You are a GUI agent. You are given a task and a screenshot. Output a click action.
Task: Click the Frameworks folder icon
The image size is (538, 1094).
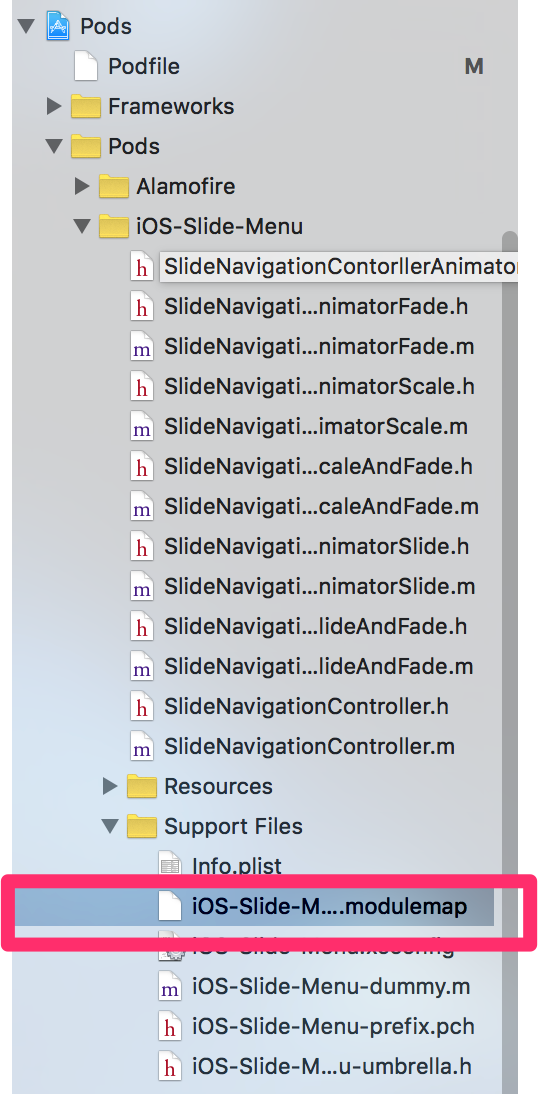(86, 107)
